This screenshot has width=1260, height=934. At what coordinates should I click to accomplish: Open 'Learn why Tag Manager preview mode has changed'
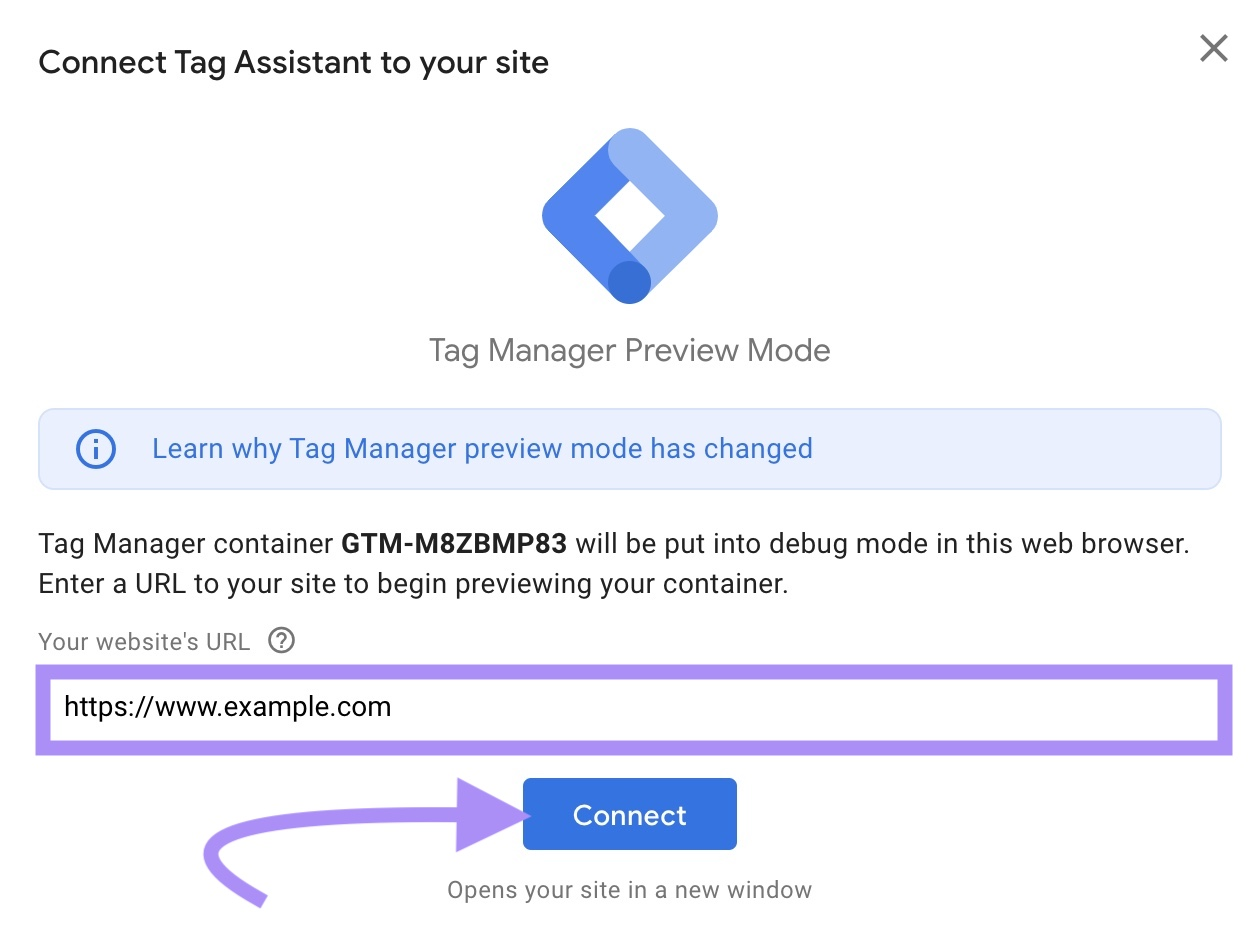pos(481,448)
